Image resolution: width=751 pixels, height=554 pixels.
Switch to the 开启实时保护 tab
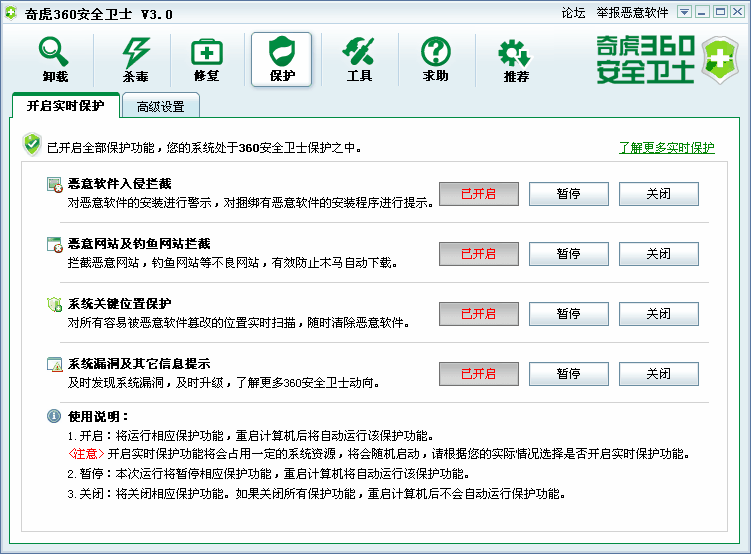pos(66,105)
